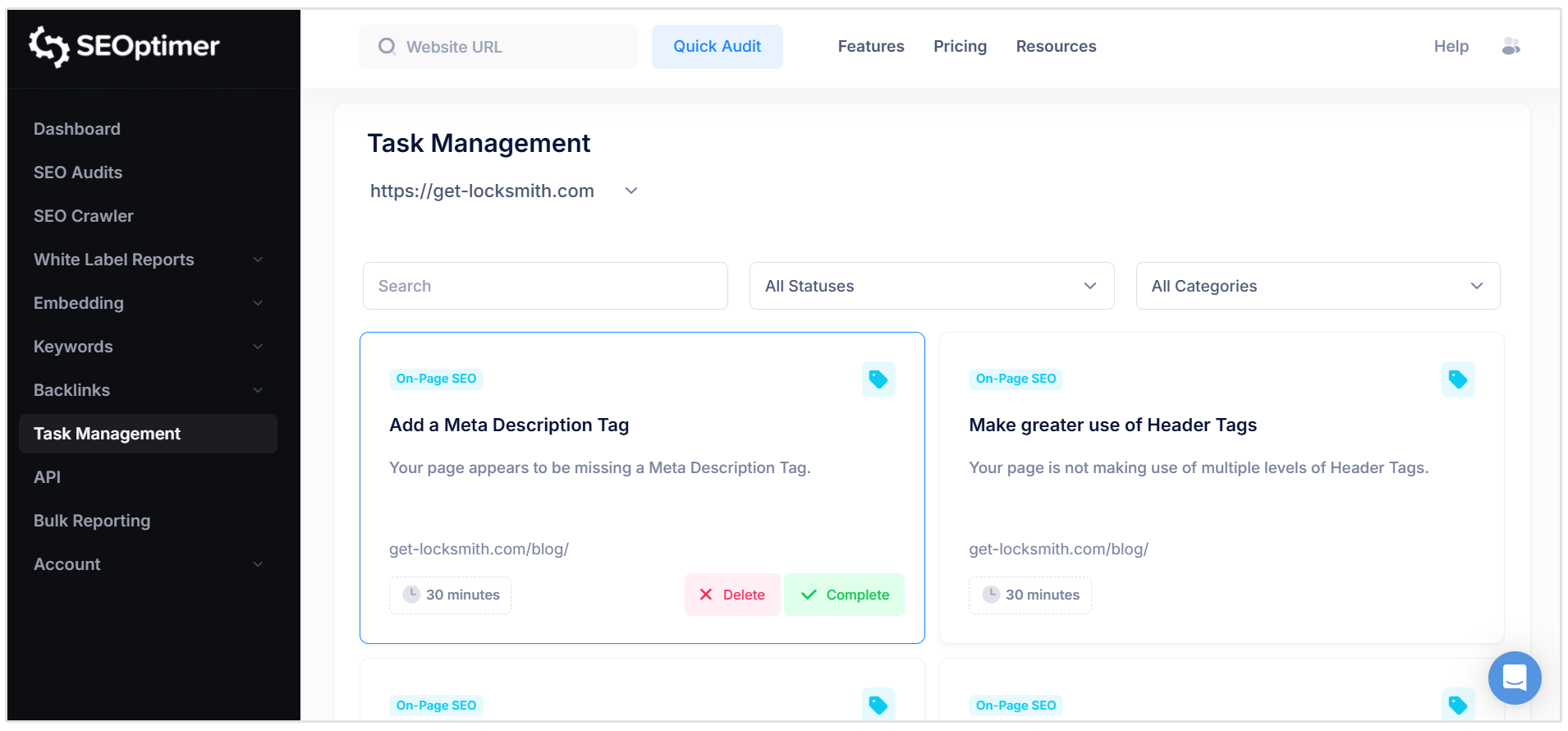1568x731 pixels.
Task: Click get-locksmith.com/blog/ URL on Meta Description card
Action: click(x=479, y=549)
